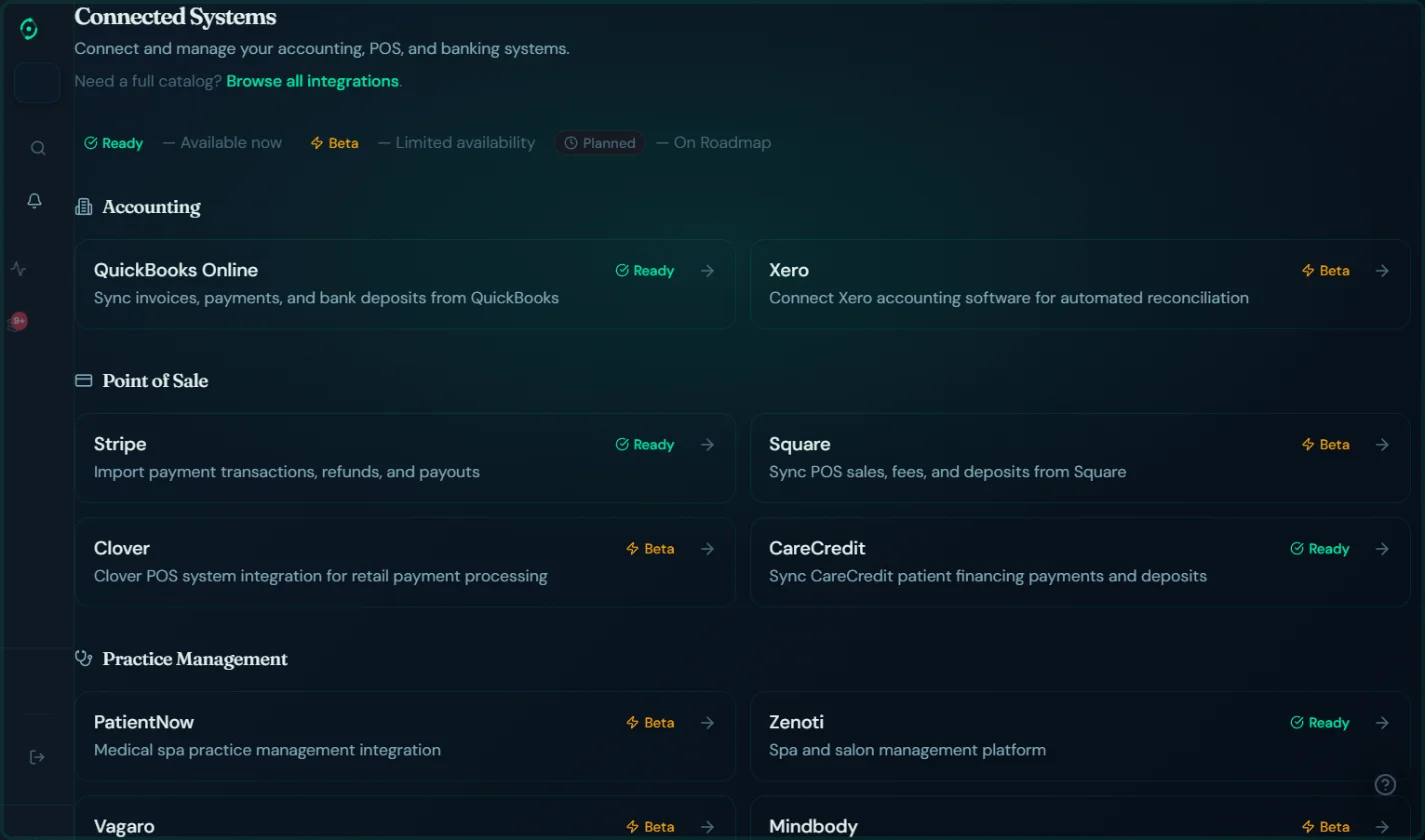Click the activity pulse icon in sidebar
1425x840 pixels.
[18, 268]
